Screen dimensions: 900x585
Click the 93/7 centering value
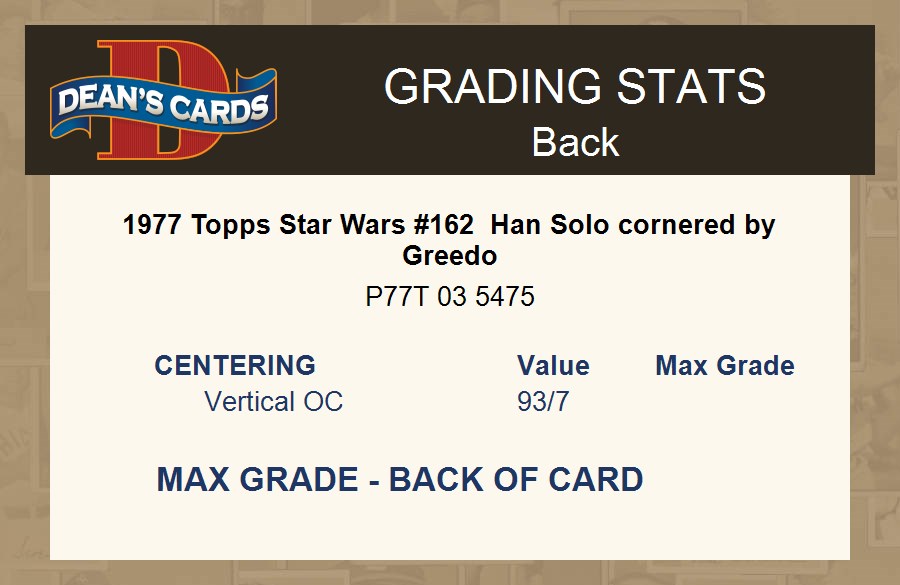544,402
